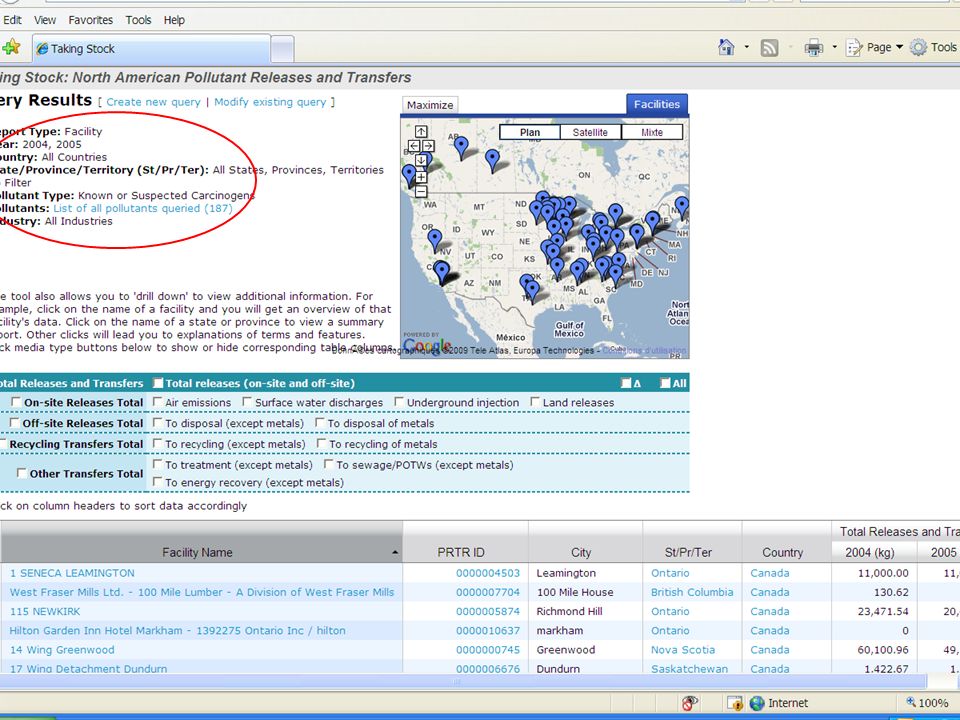The height and width of the screenshot is (720, 960).
Task: Select the map marker near Nevada
Action: click(435, 241)
